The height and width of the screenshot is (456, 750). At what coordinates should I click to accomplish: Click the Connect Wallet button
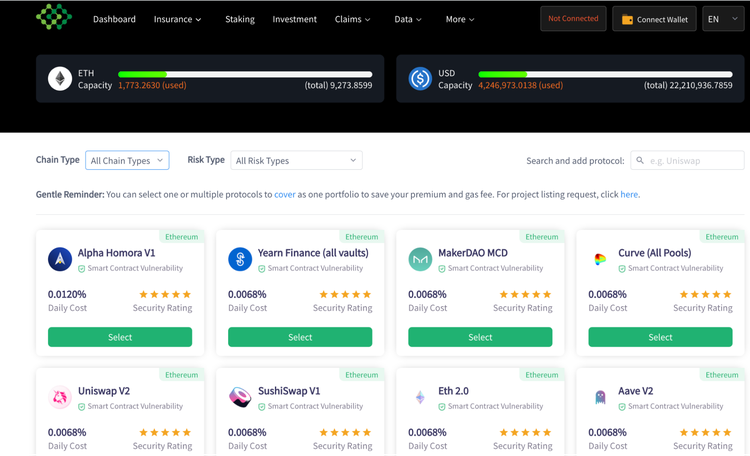click(654, 19)
